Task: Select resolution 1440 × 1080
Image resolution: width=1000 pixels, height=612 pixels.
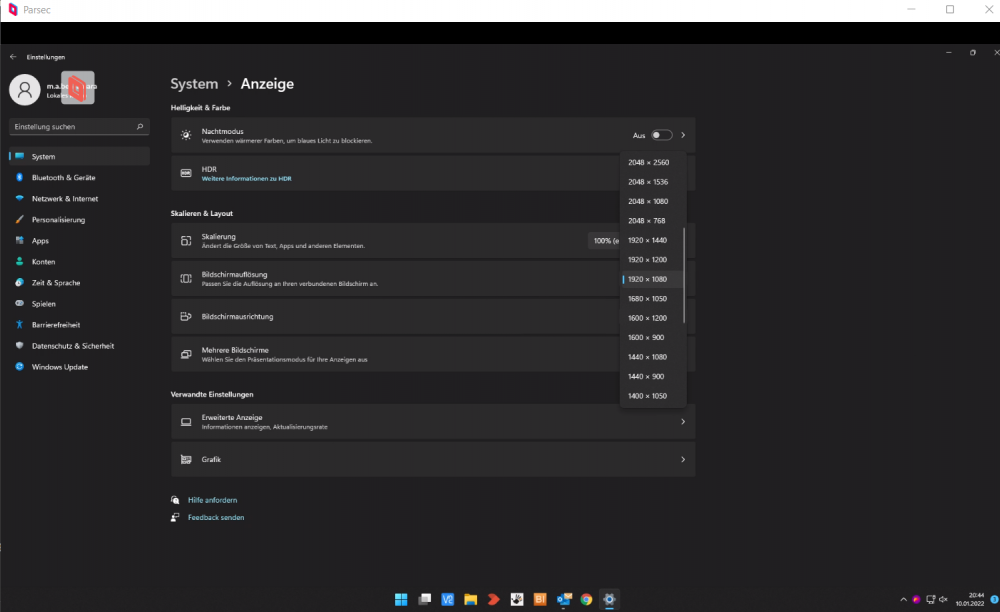Action: pyautogui.click(x=652, y=357)
